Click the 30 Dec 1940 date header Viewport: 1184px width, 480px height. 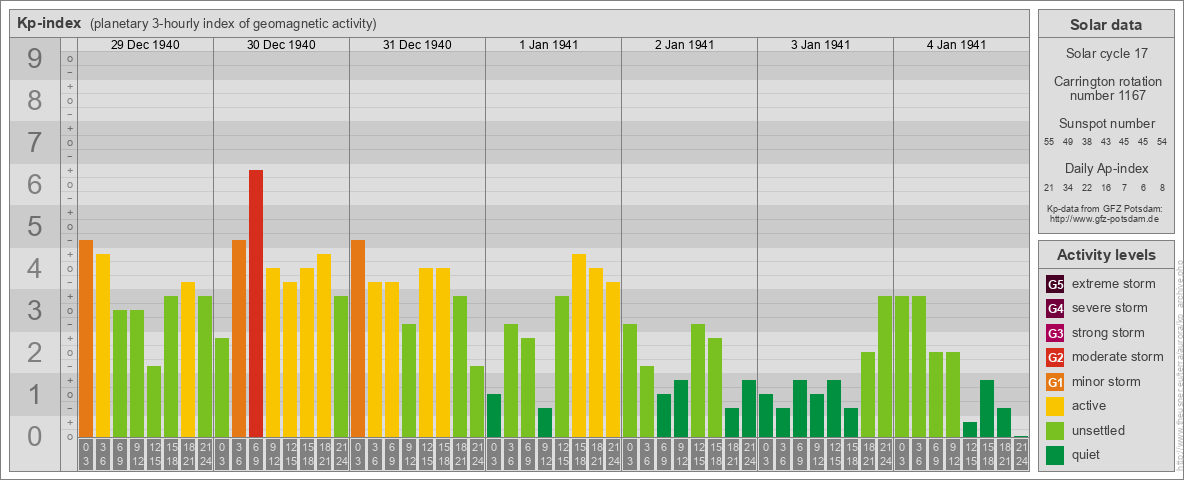point(281,45)
